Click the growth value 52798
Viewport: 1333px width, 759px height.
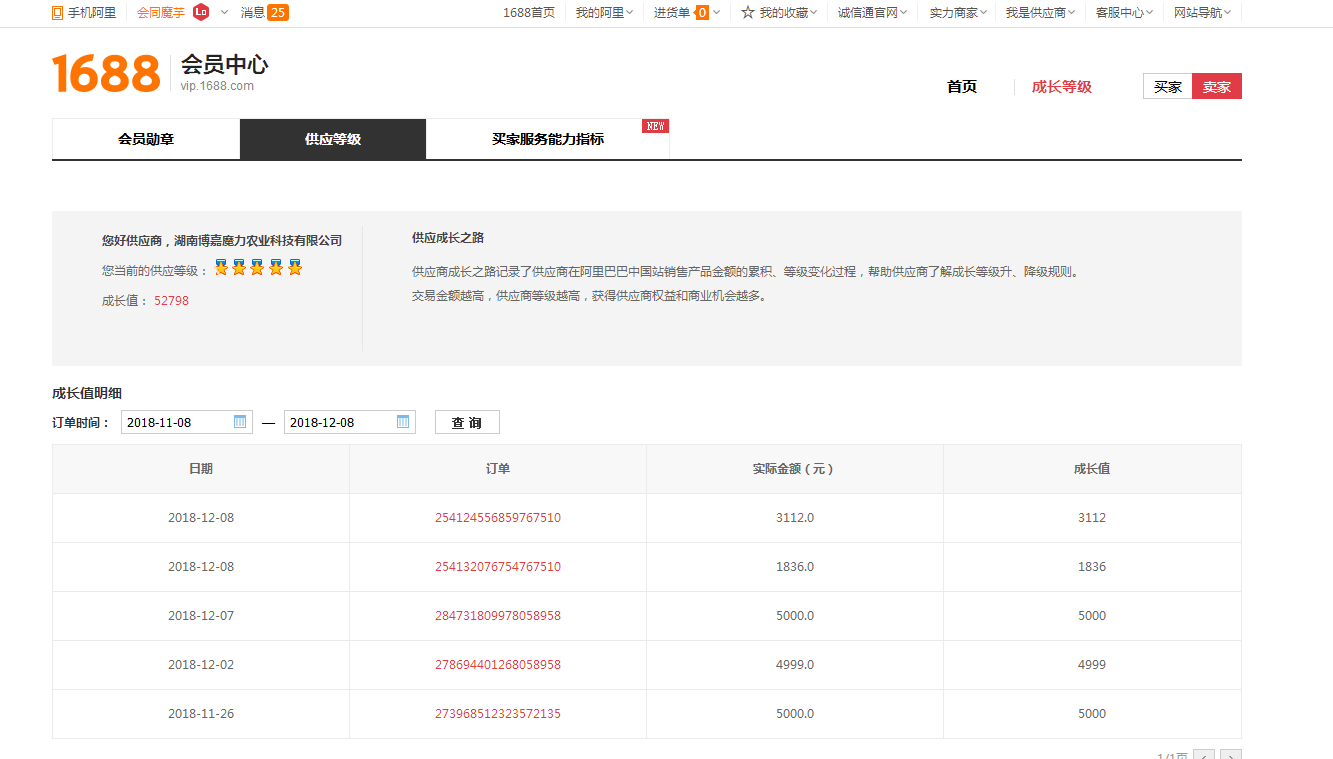click(x=171, y=301)
